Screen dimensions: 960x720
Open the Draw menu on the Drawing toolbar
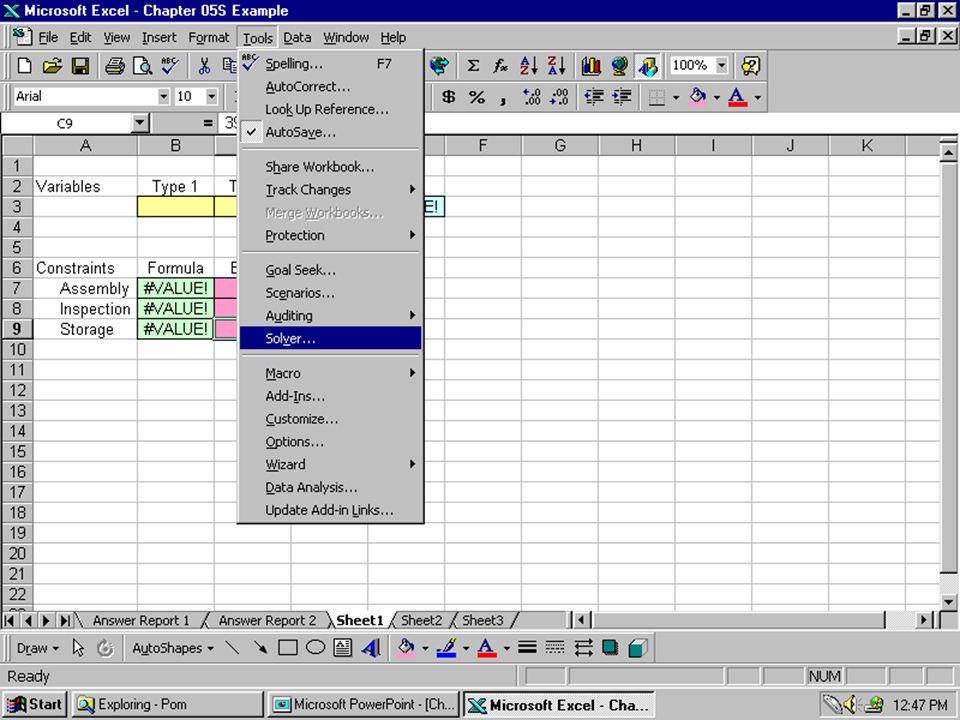click(x=37, y=648)
